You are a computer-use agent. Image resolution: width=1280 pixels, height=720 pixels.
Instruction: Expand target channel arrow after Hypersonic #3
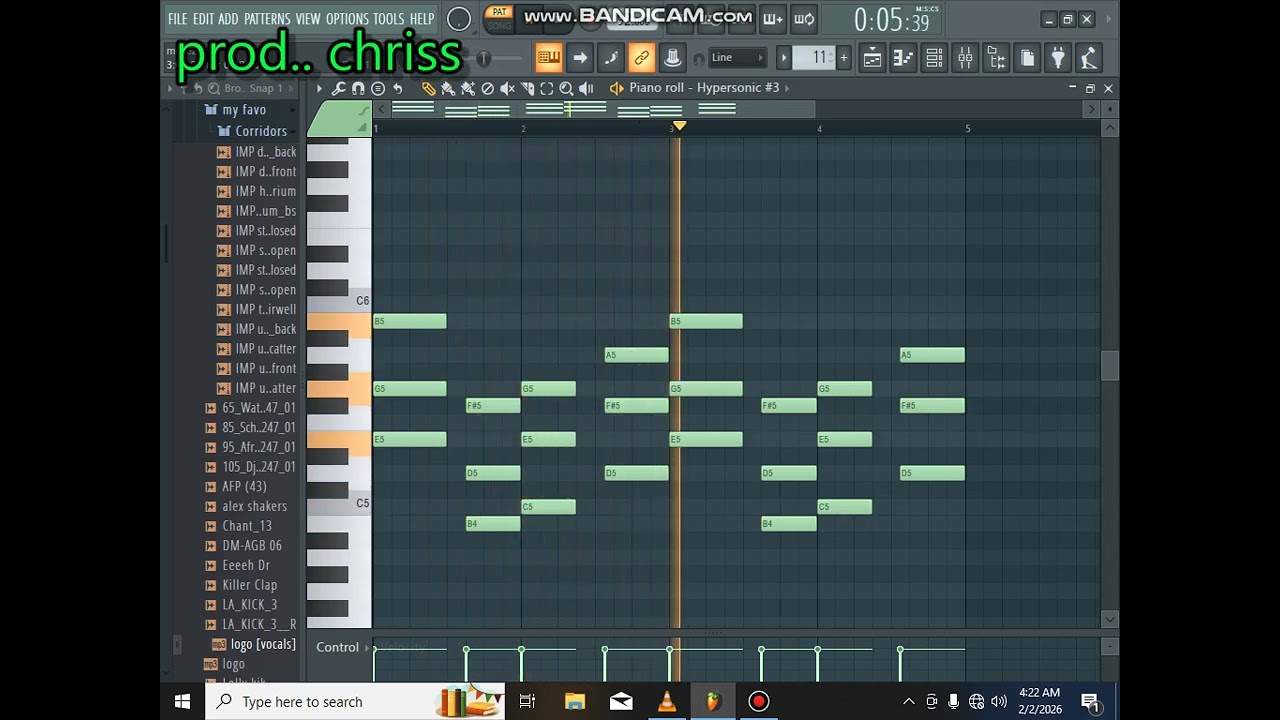point(787,88)
